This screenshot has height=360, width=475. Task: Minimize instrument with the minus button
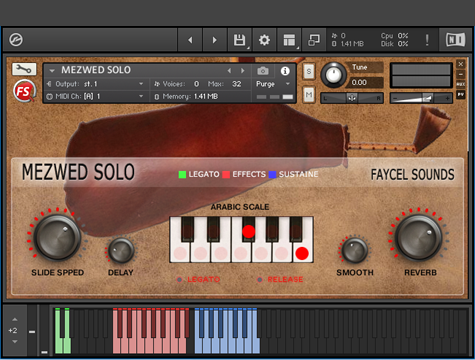click(461, 74)
